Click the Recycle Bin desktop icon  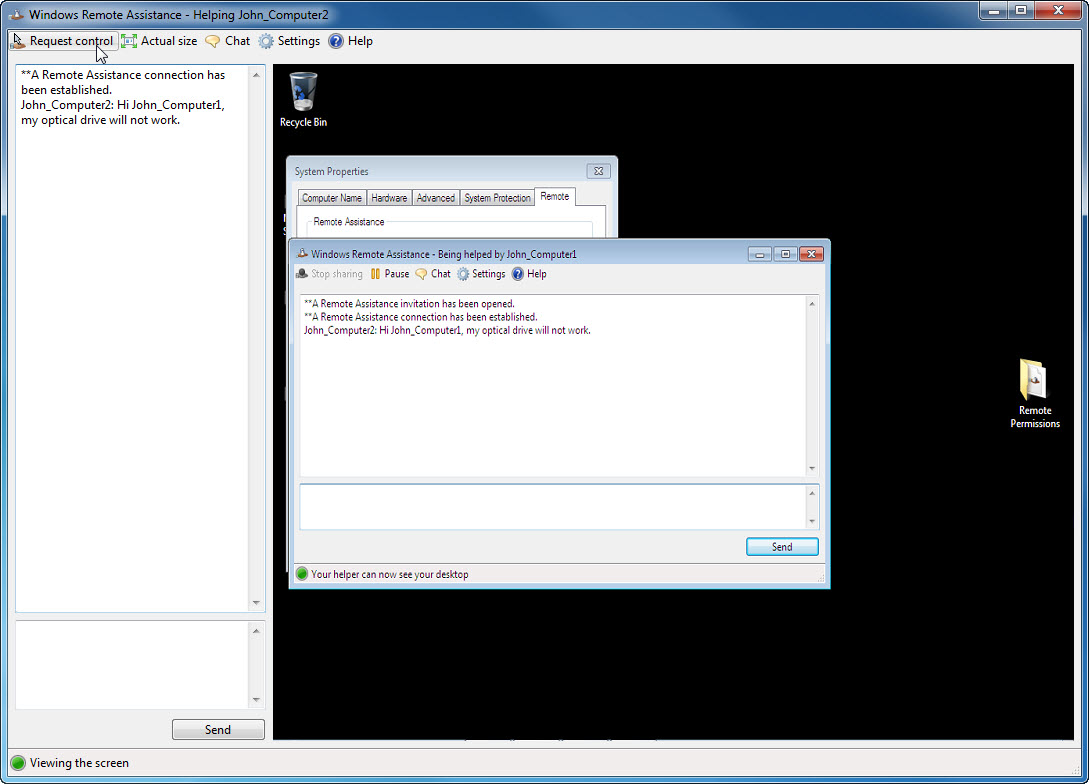pyautogui.click(x=304, y=100)
